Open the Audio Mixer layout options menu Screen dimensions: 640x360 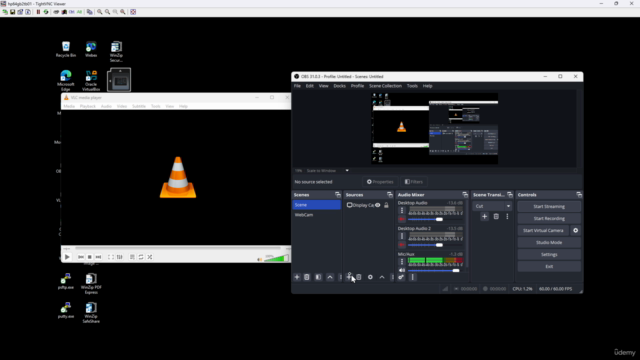pyautogui.click(x=413, y=277)
